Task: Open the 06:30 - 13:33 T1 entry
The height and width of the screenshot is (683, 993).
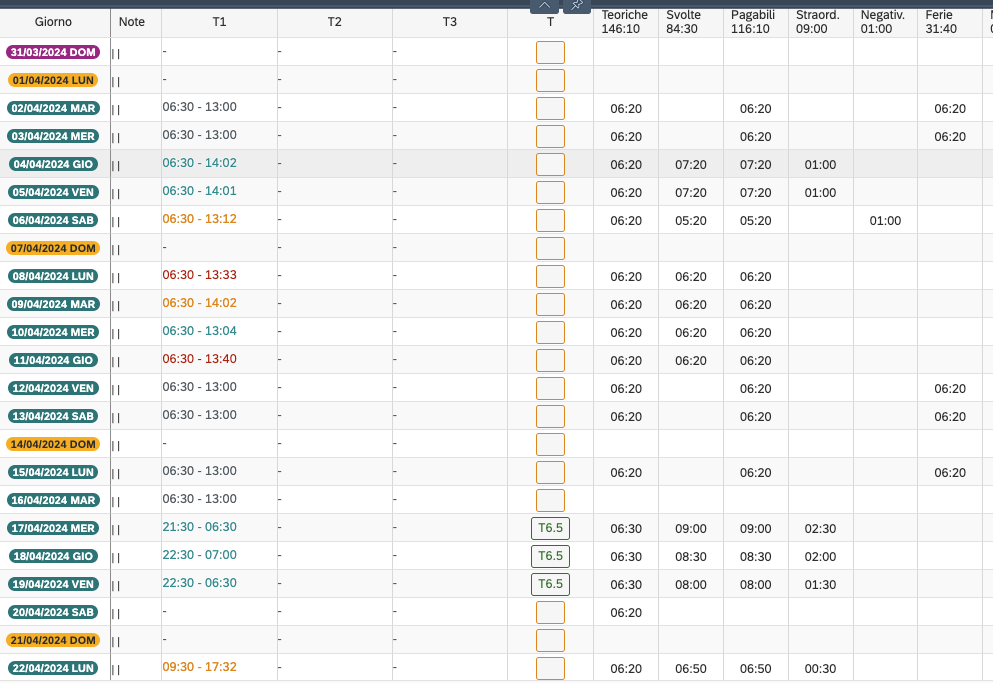Action: point(199,275)
